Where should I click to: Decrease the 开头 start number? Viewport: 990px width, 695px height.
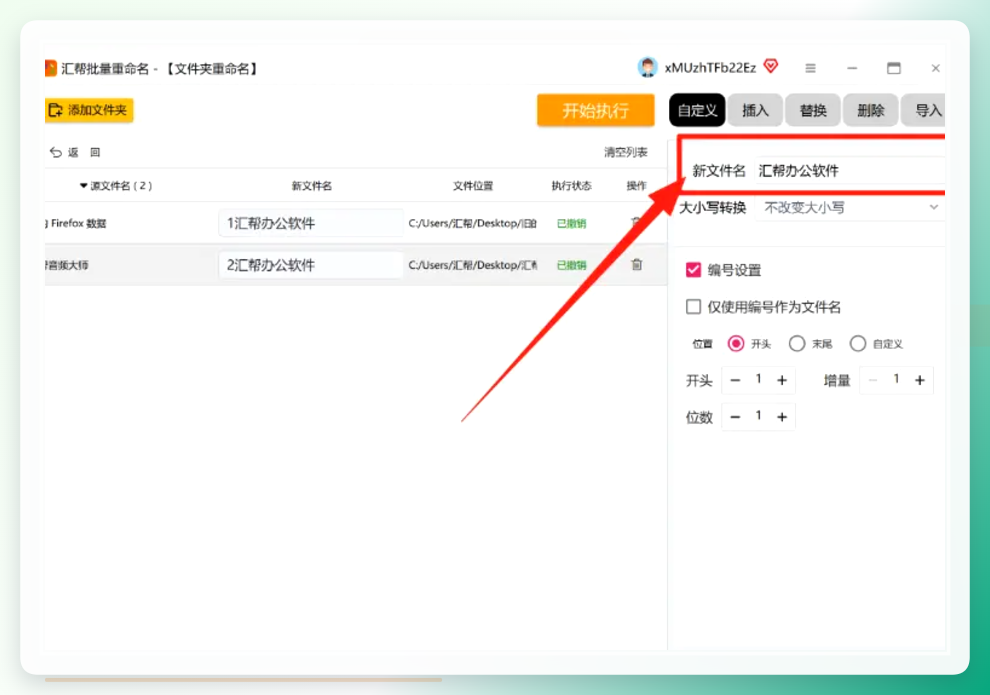(735, 380)
